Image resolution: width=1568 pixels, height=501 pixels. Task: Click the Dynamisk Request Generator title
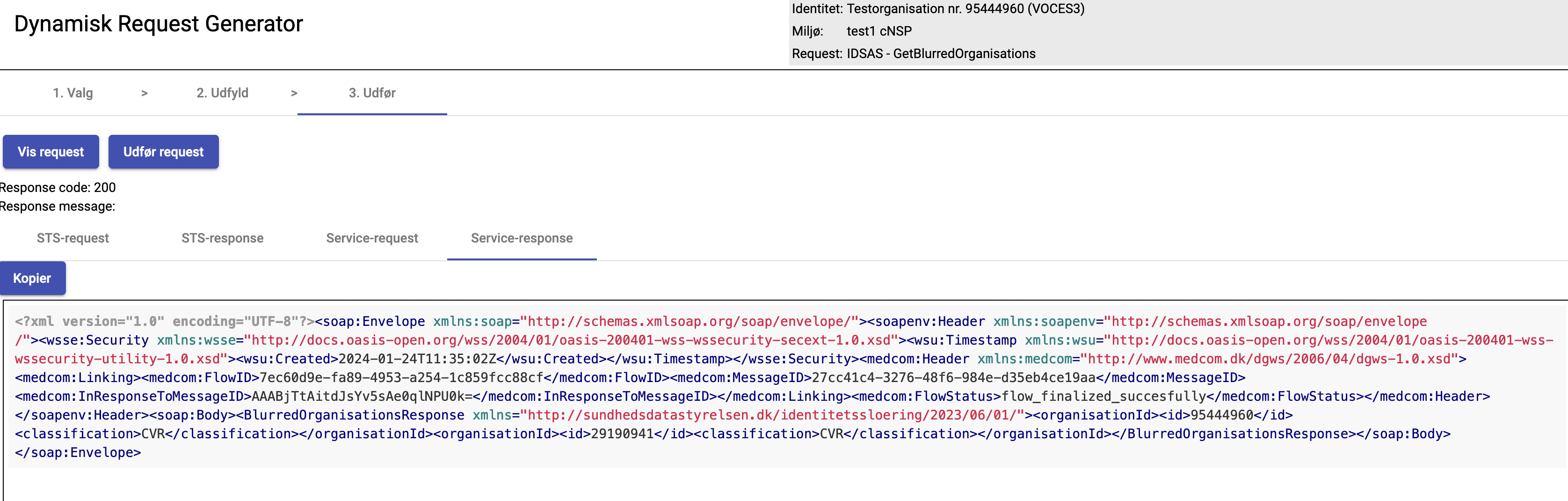click(158, 24)
